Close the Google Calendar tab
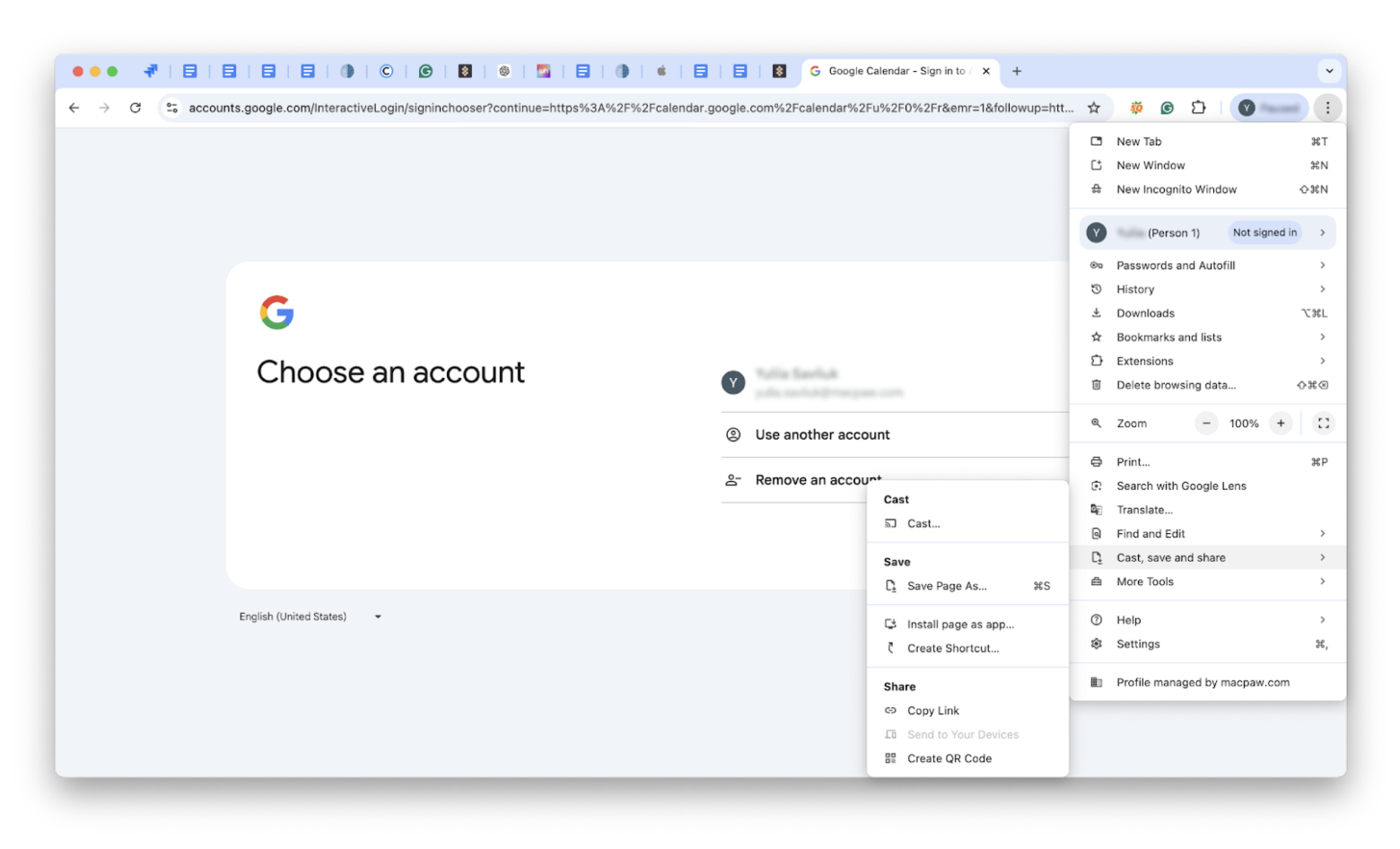The image size is (1400, 849). [986, 71]
